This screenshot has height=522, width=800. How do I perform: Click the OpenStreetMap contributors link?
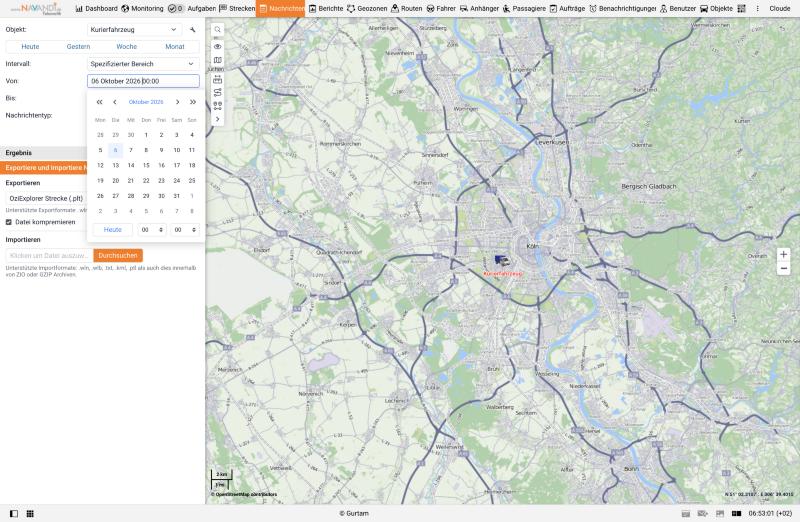pyautogui.click(x=244, y=494)
